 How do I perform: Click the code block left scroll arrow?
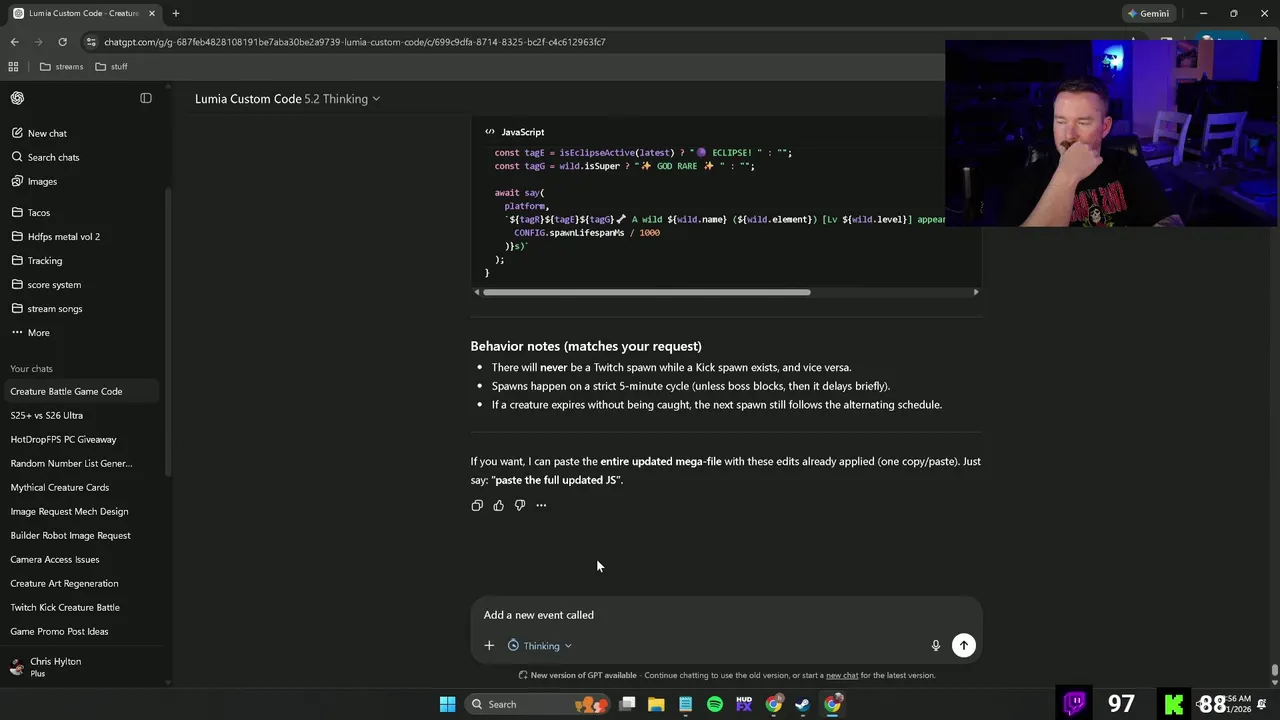point(477,292)
